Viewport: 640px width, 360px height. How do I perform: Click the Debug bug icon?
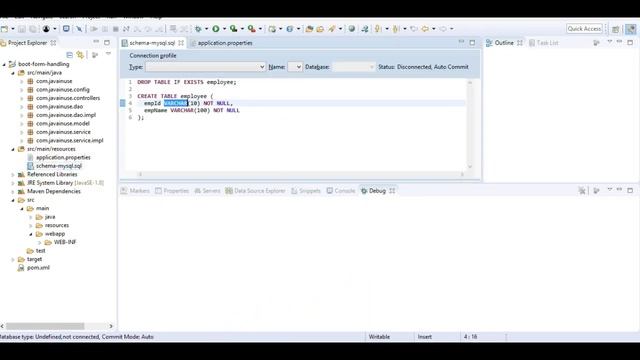pos(198,29)
